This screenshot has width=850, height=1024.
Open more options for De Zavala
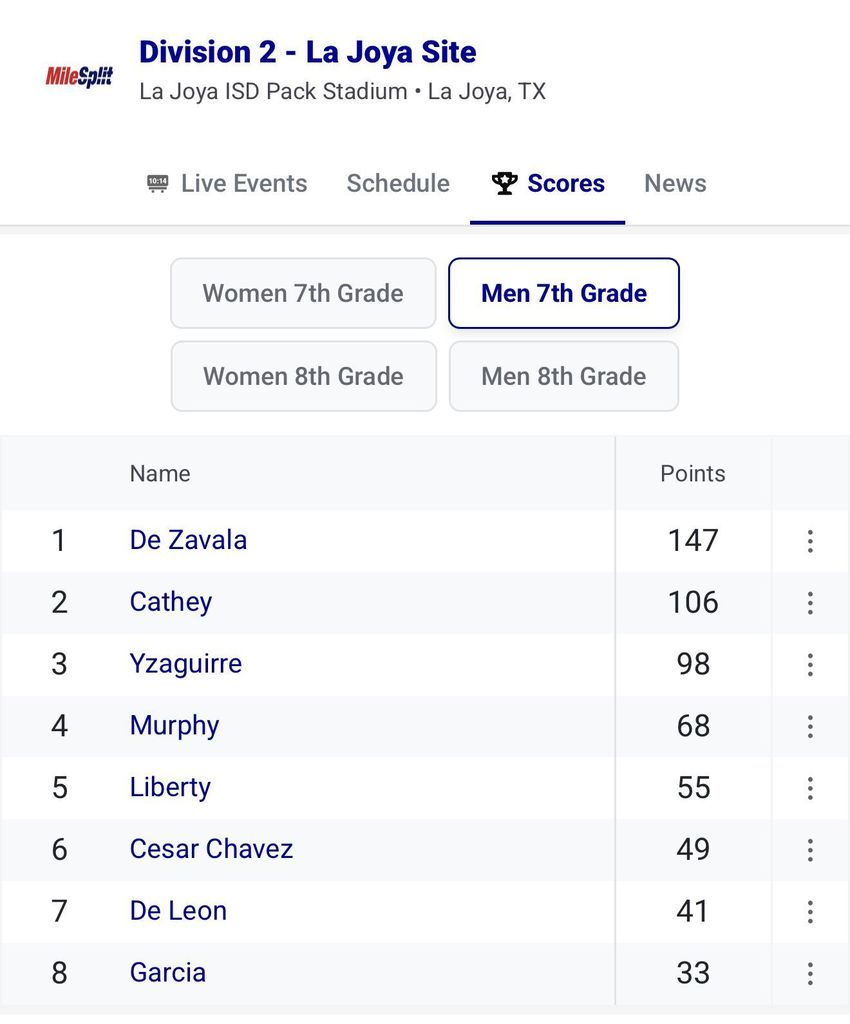tap(810, 541)
